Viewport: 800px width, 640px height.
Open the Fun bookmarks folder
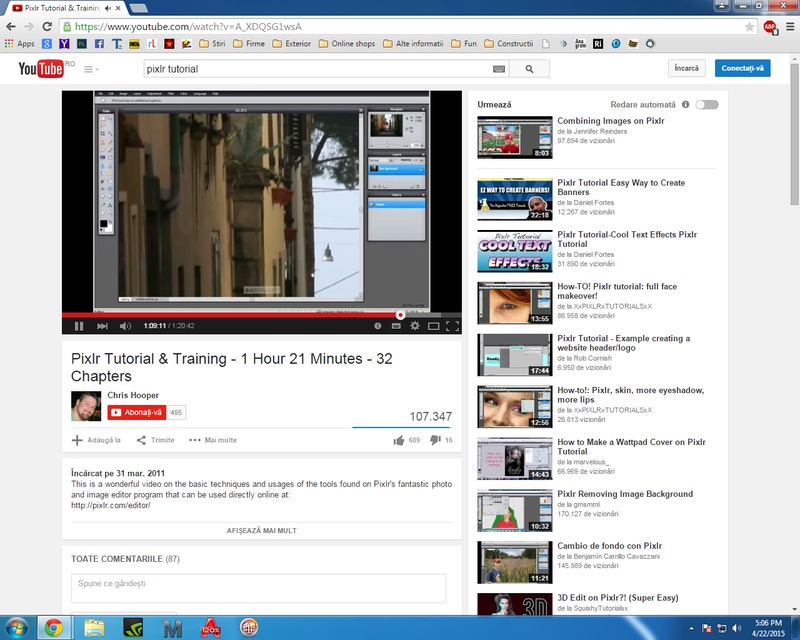click(x=464, y=44)
